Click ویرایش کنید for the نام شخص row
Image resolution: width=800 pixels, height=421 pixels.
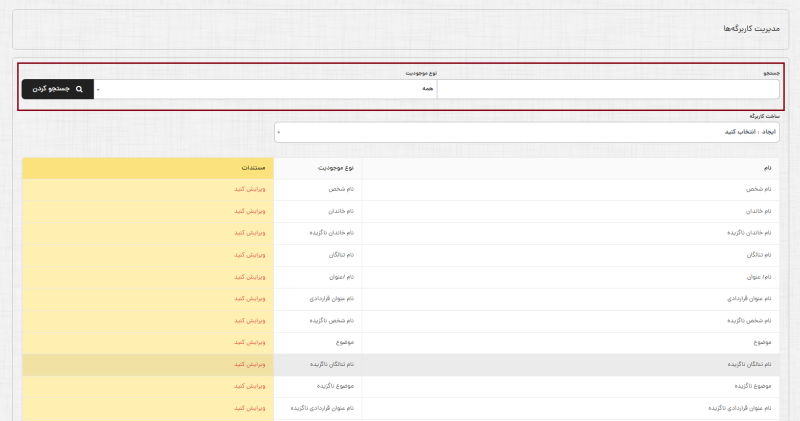pyautogui.click(x=251, y=189)
